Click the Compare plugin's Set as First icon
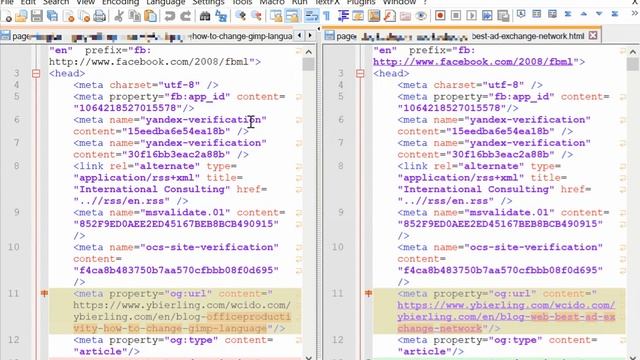The height and width of the screenshot is (360, 640). point(521,14)
